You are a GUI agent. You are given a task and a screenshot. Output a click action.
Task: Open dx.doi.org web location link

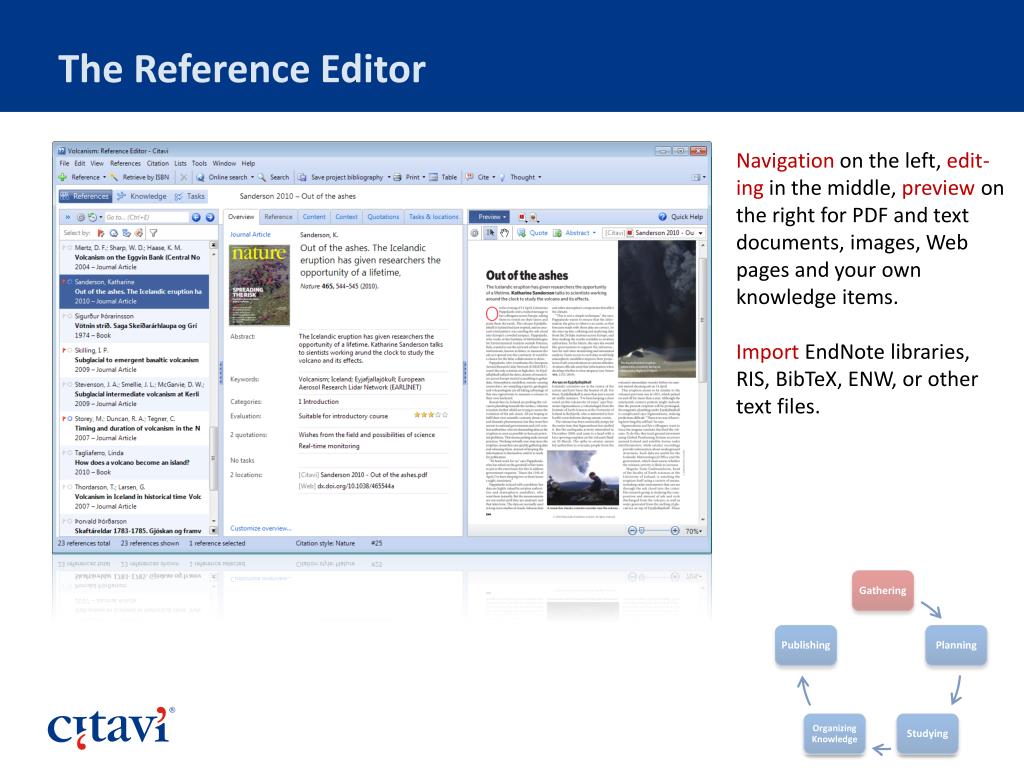pos(356,487)
